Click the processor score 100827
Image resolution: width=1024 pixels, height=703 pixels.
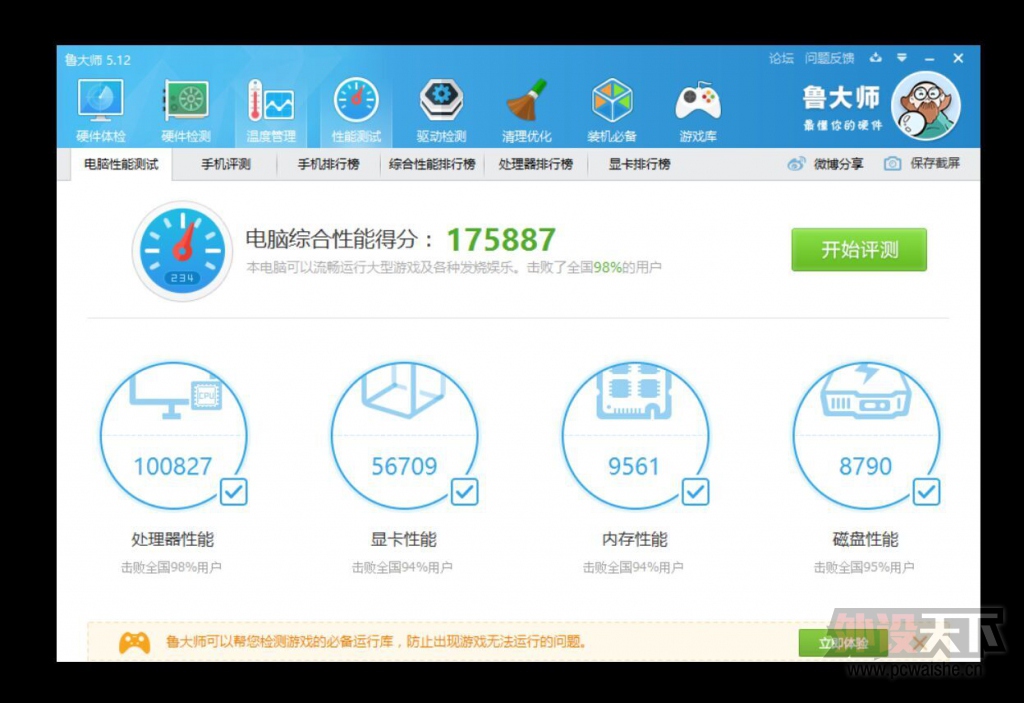173,466
